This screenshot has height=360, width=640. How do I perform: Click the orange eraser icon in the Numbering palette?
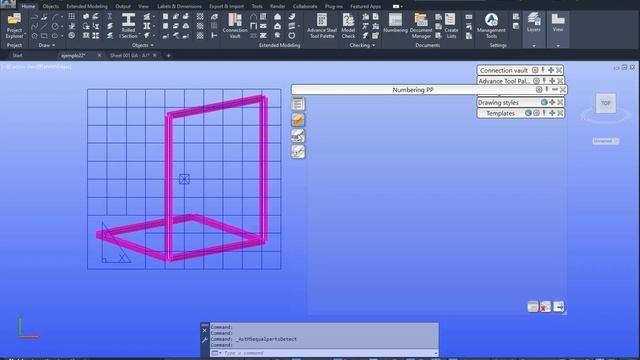click(298, 120)
